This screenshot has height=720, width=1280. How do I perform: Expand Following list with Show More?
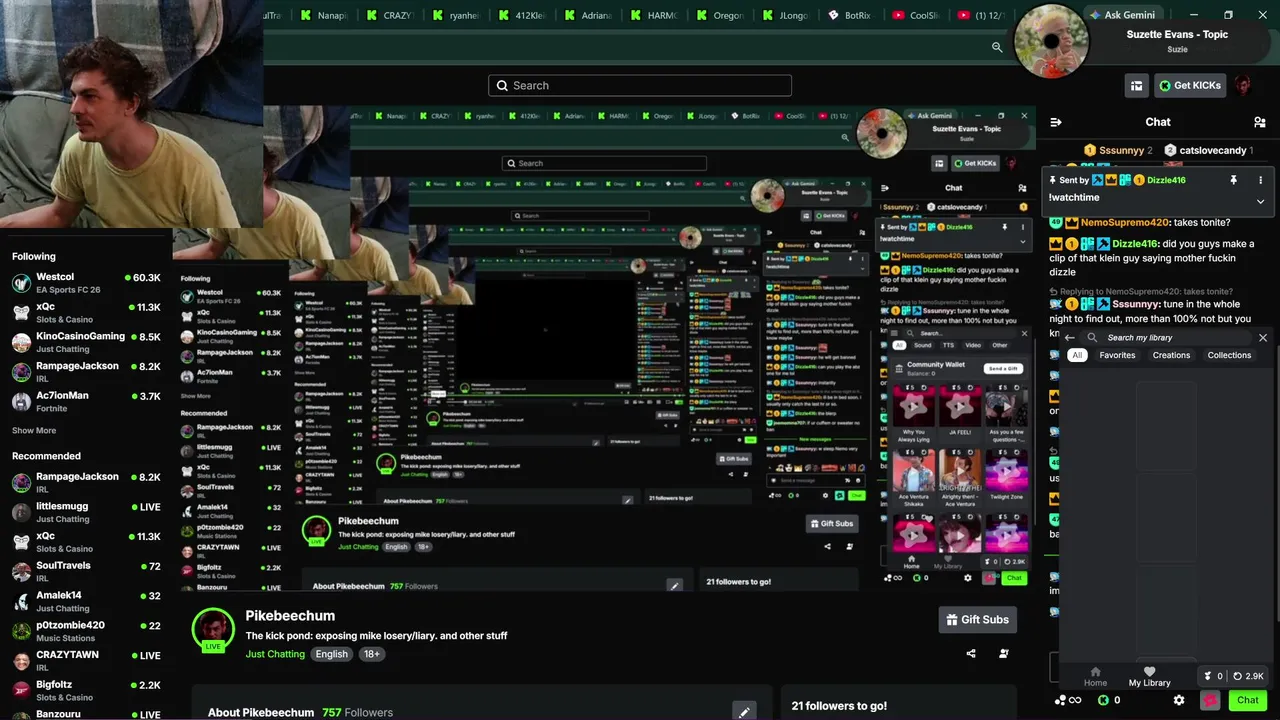[34, 431]
